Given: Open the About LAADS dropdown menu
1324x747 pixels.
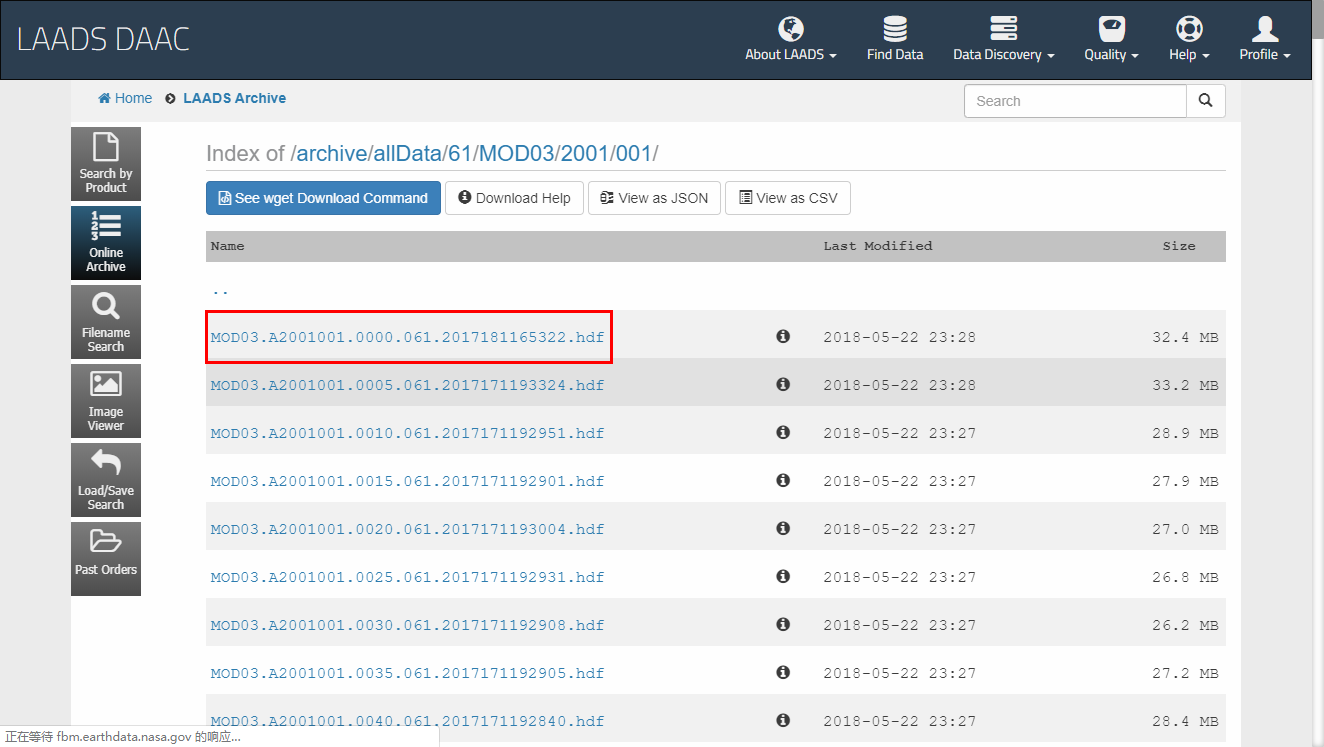Looking at the screenshot, I should (x=790, y=40).
